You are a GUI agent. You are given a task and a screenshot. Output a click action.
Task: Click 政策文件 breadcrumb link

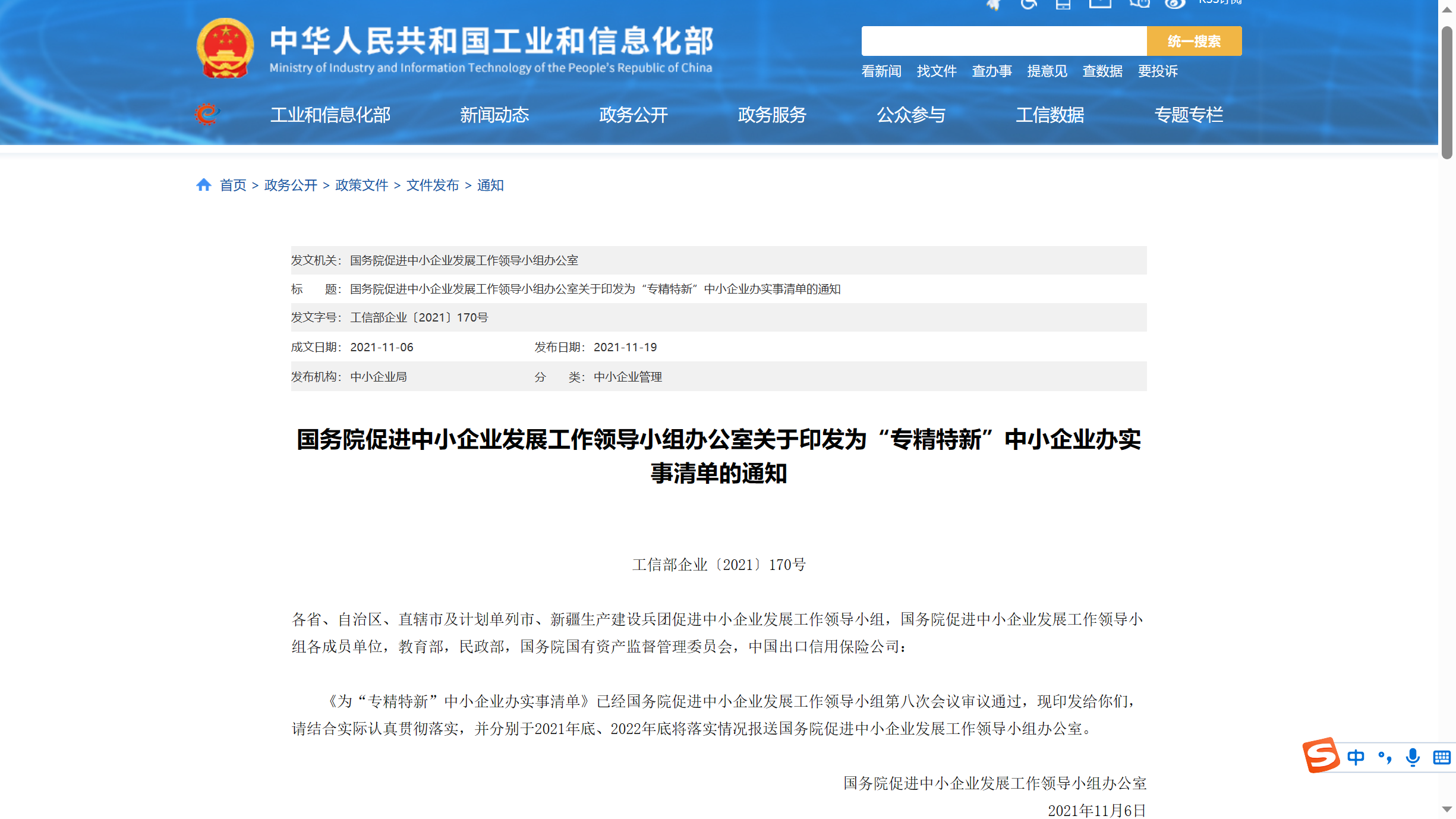point(361,185)
